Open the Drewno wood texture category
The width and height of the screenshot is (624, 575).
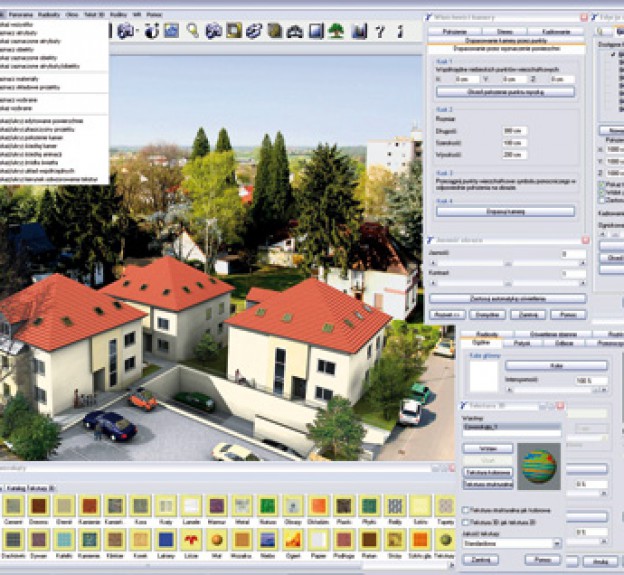(39, 506)
